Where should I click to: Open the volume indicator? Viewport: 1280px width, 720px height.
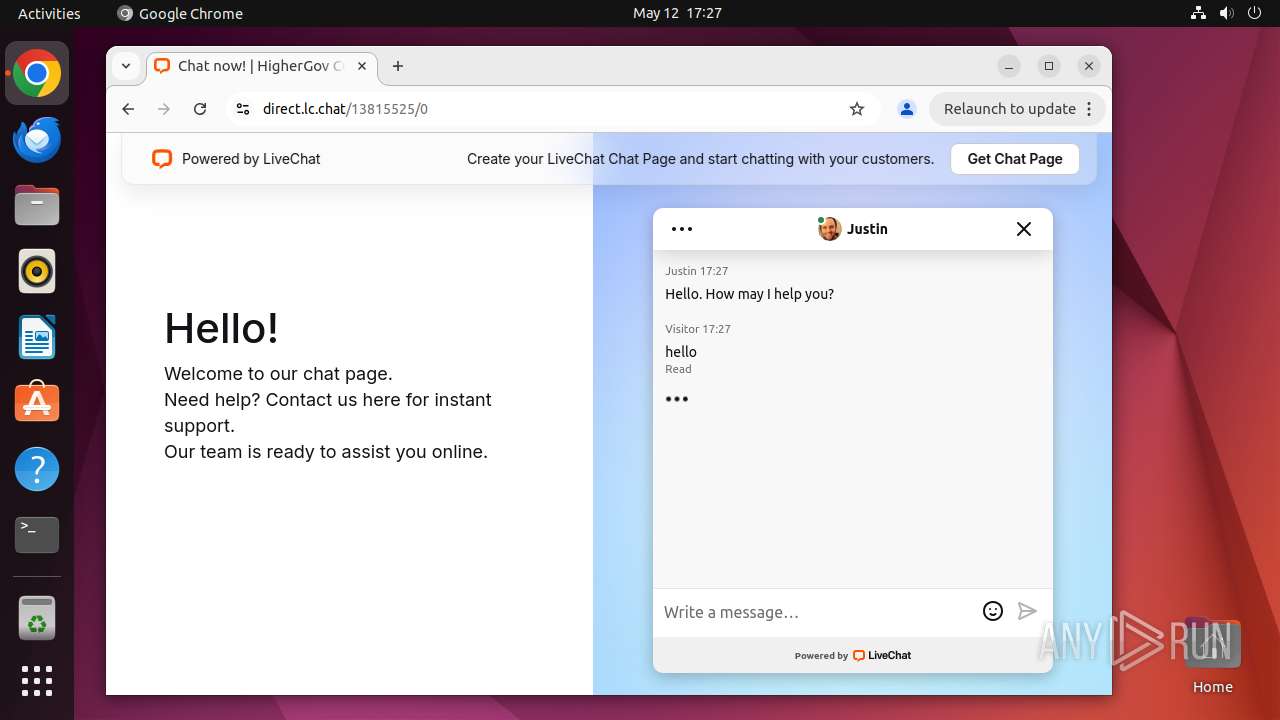pos(1226,13)
